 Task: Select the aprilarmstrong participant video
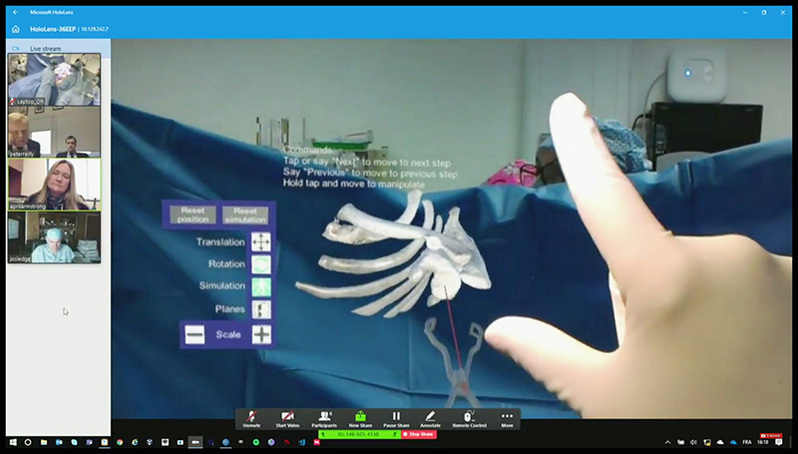54,184
